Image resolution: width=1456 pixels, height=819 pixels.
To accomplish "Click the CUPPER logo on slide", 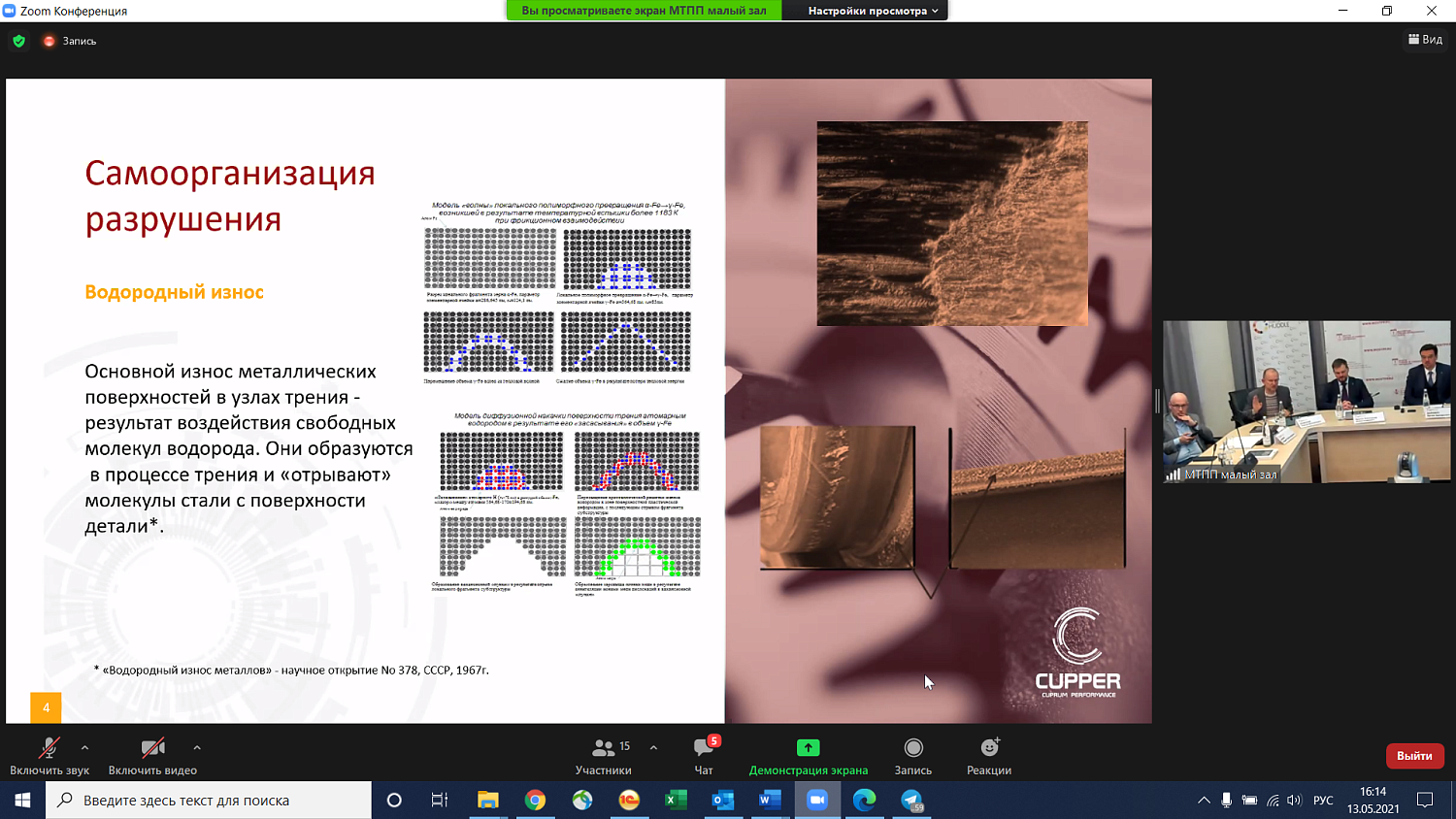I will pyautogui.click(x=1077, y=652).
